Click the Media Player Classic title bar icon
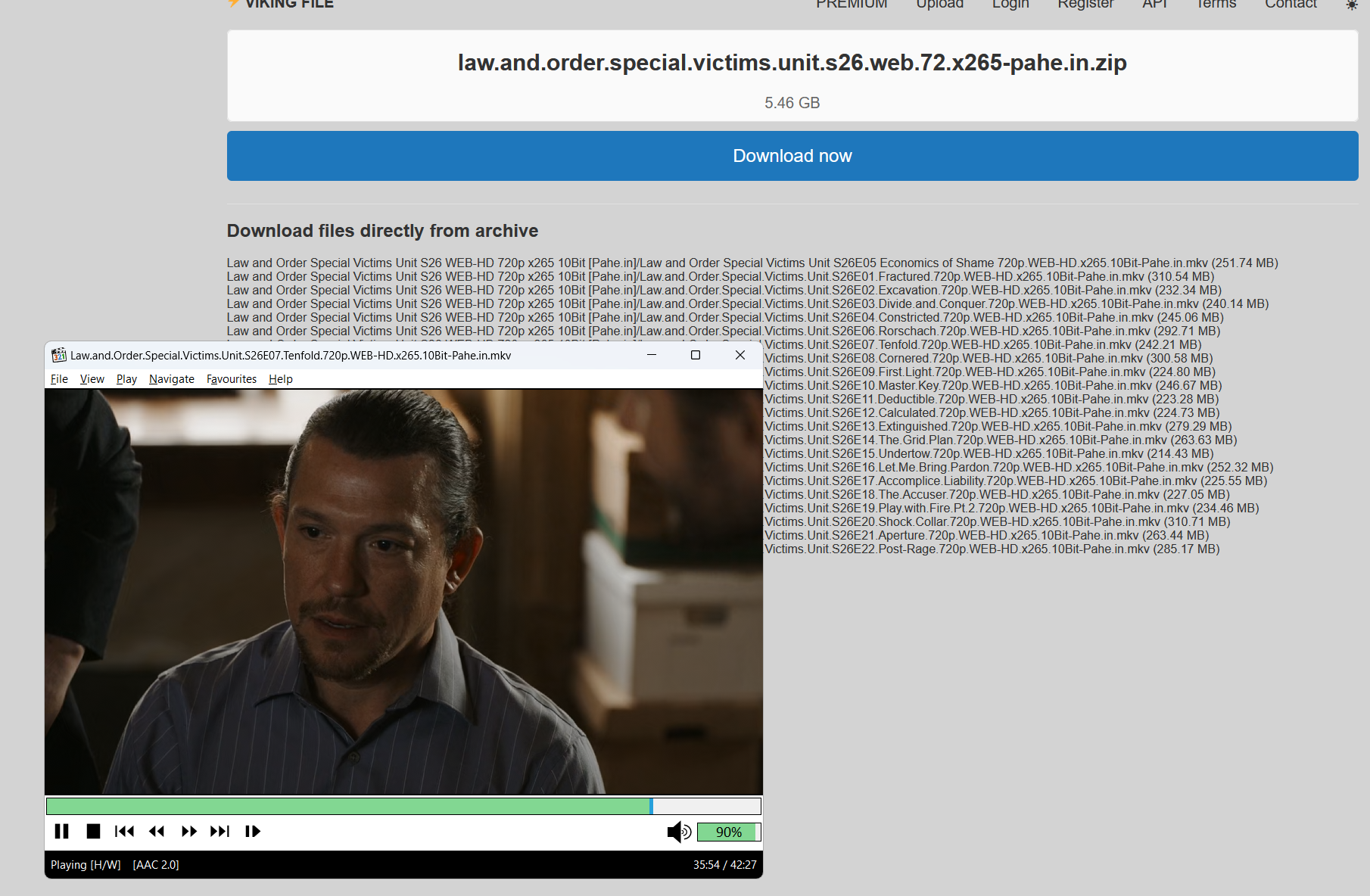The width and height of the screenshot is (1370, 896). coord(58,355)
